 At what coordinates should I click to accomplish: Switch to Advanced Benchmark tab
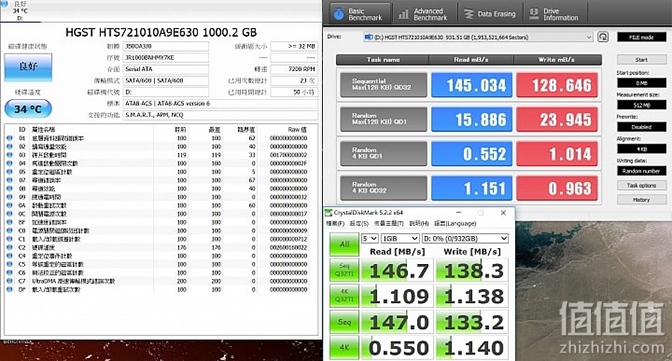[x=424, y=14]
